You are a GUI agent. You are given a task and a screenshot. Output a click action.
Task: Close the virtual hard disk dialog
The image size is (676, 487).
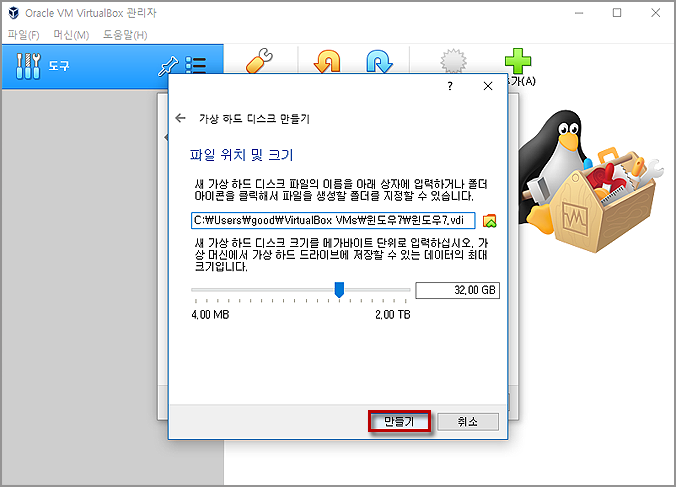488,86
